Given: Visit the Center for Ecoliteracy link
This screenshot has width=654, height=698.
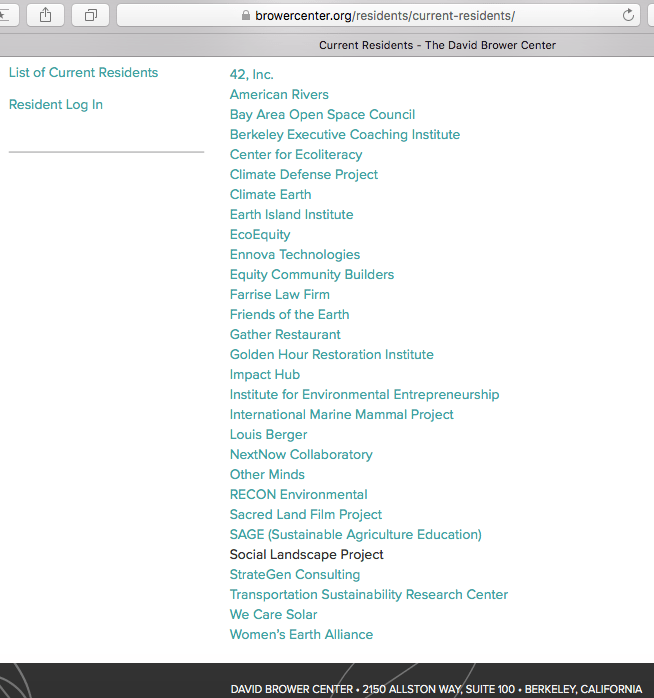Looking at the screenshot, I should tap(296, 155).
